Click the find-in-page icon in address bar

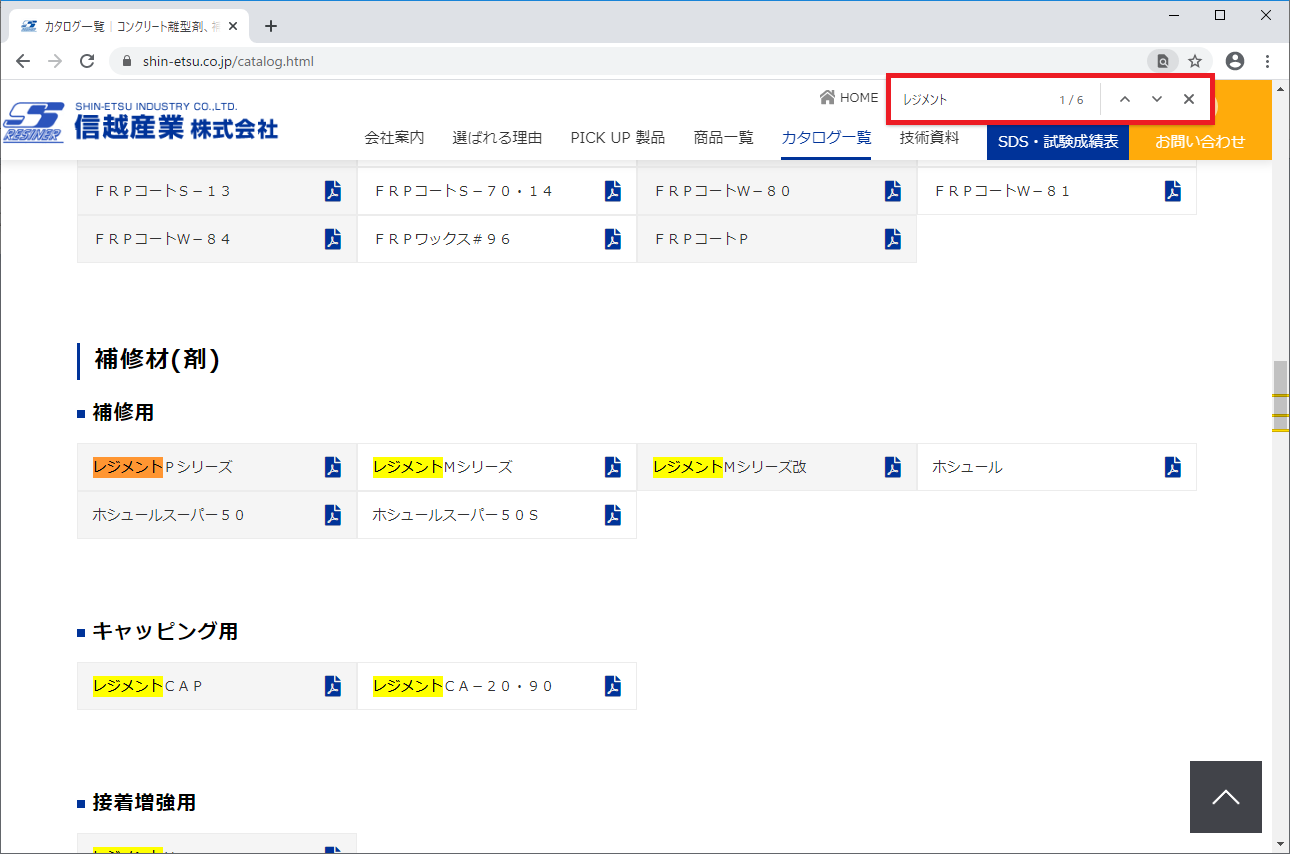tap(1163, 61)
